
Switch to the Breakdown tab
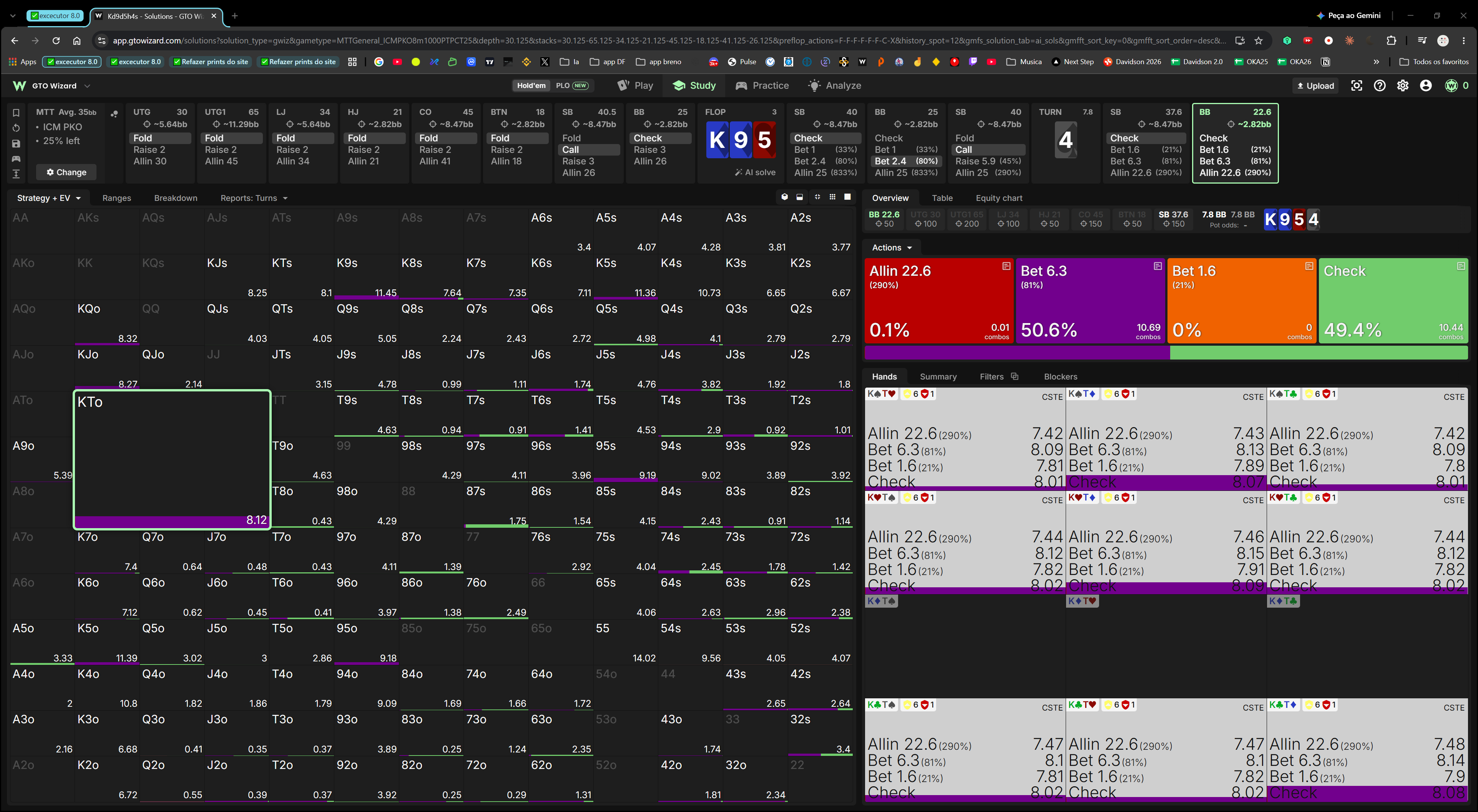pos(176,198)
